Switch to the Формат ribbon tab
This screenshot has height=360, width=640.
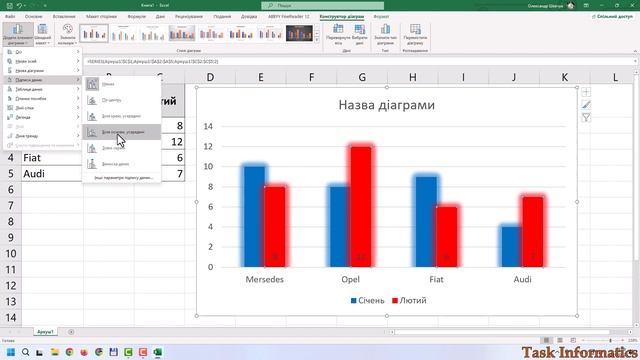[381, 16]
